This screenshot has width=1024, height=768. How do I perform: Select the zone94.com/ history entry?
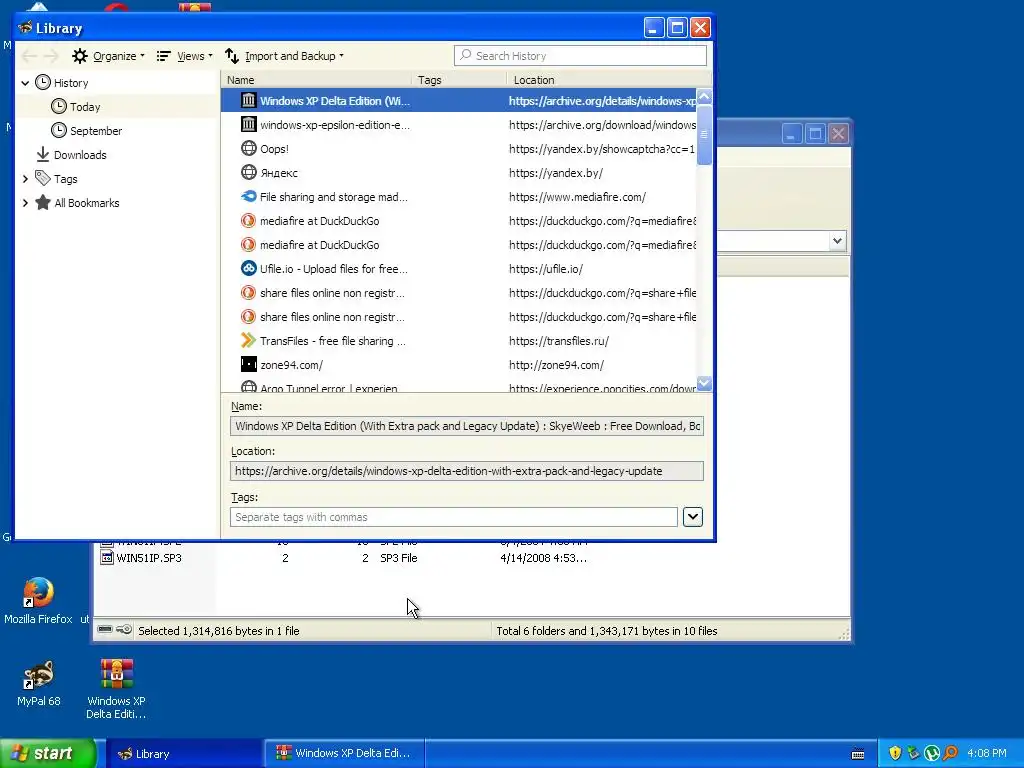(458, 365)
